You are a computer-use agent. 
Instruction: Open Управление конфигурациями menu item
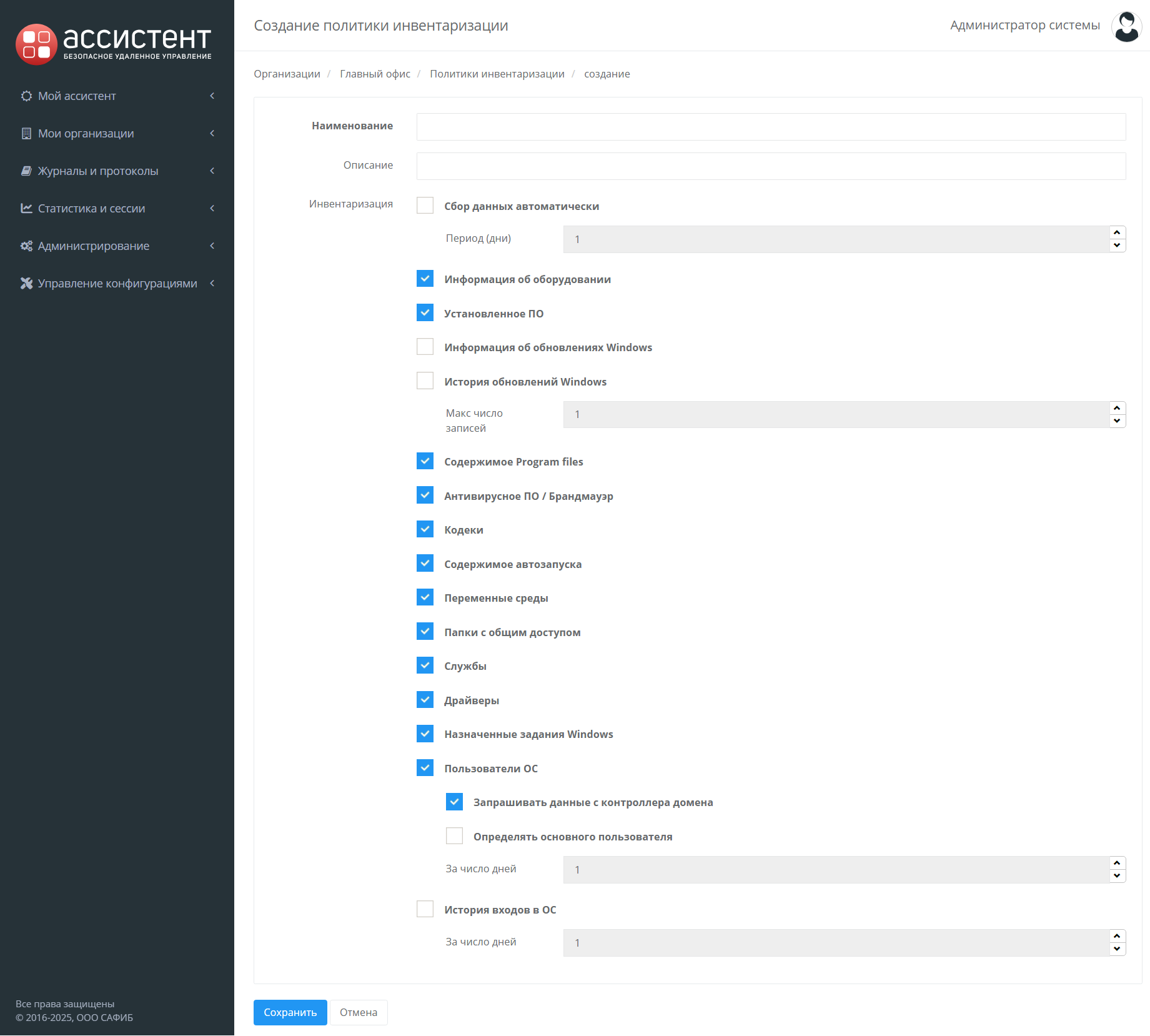click(117, 284)
